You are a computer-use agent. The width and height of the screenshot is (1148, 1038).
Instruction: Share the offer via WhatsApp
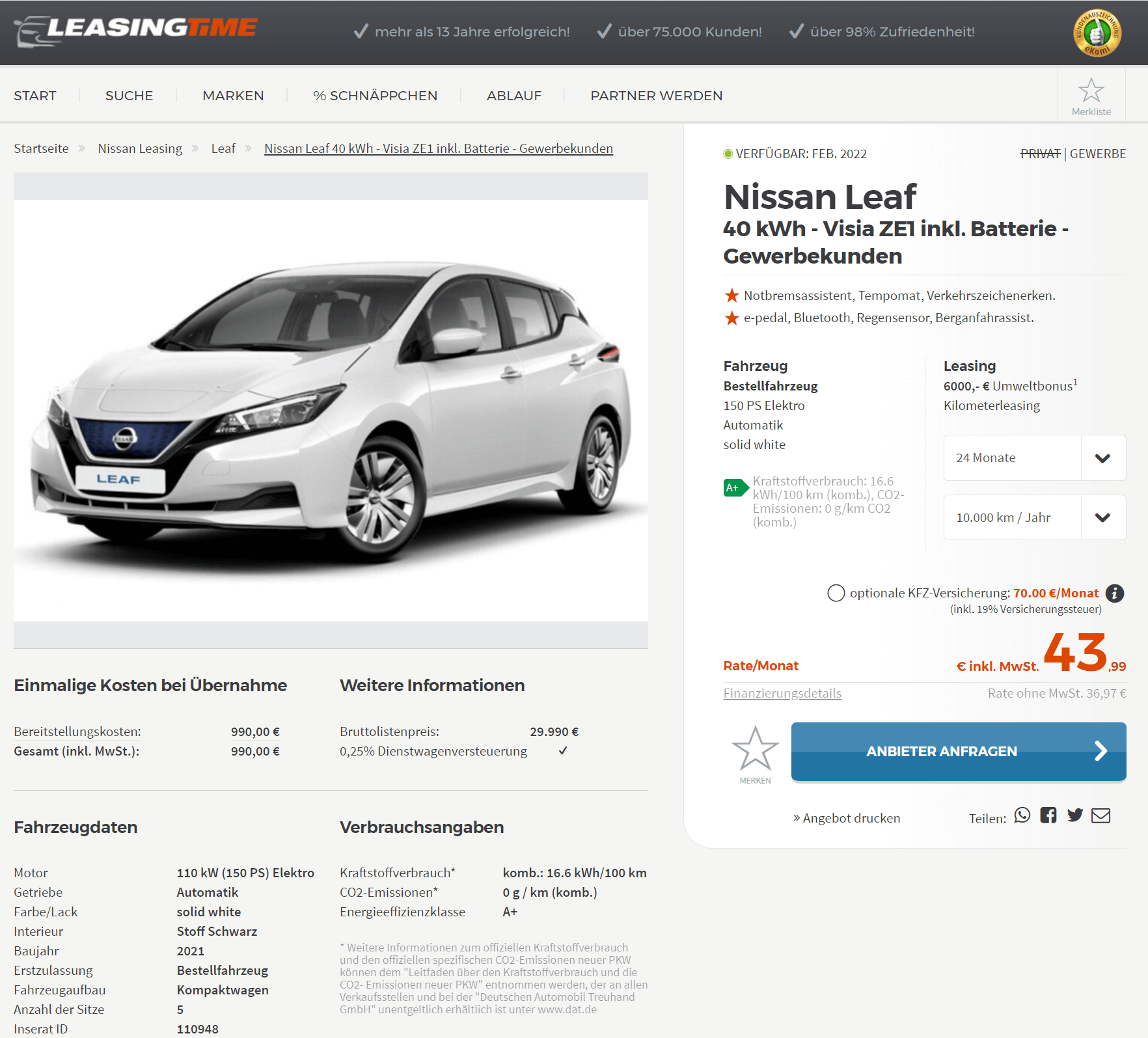[x=1022, y=815]
